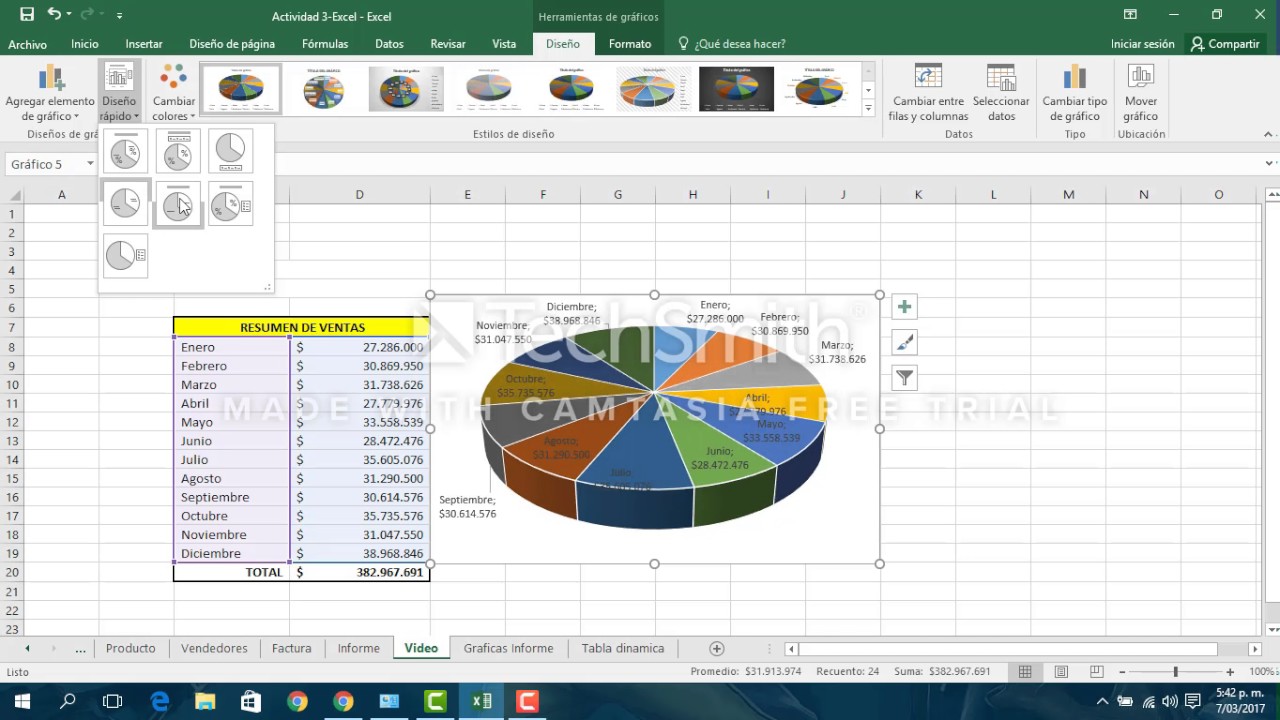Add a new sheet with plus button
The height and width of the screenshot is (720, 1280).
pyautogui.click(x=716, y=649)
